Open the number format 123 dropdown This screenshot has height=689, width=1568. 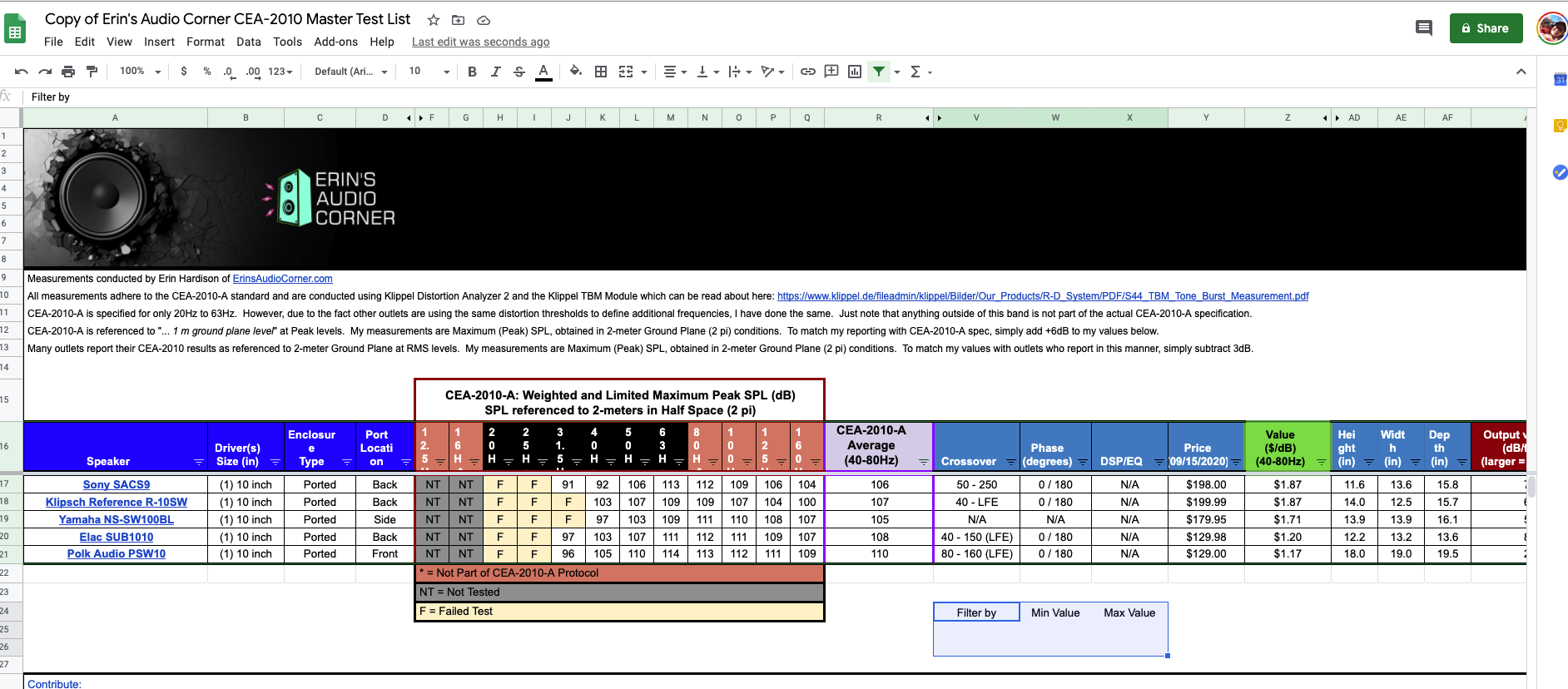click(280, 72)
